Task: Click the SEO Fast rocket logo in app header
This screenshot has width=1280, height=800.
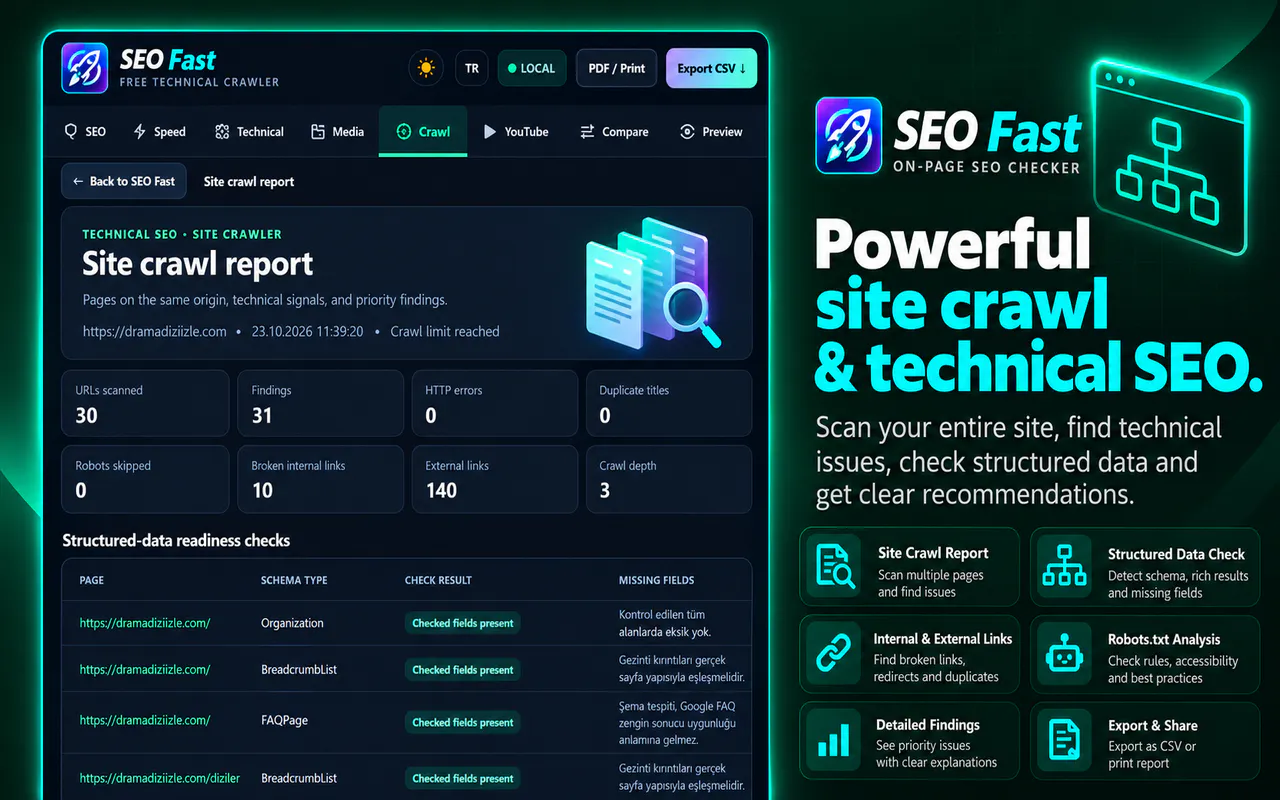Action: [x=84, y=68]
